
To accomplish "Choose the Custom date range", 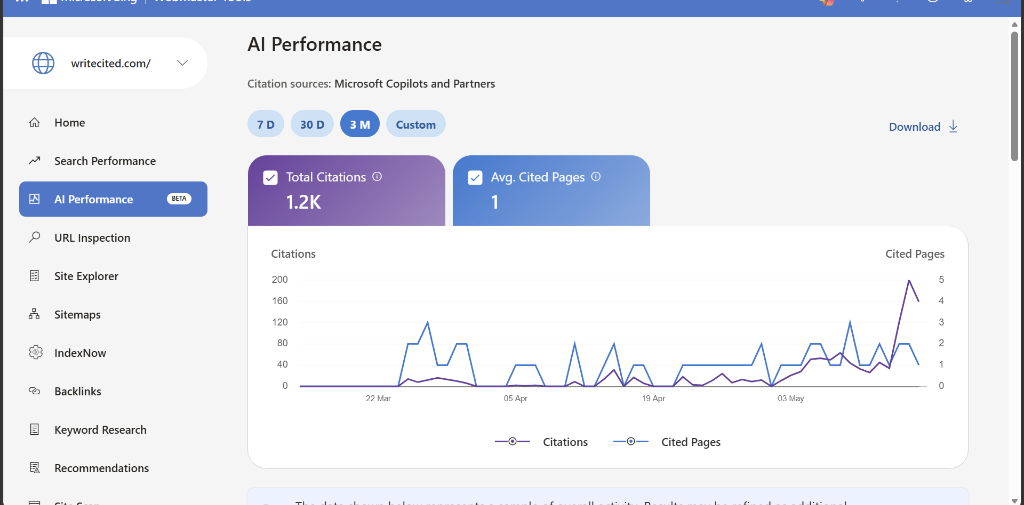I will (x=416, y=124).
